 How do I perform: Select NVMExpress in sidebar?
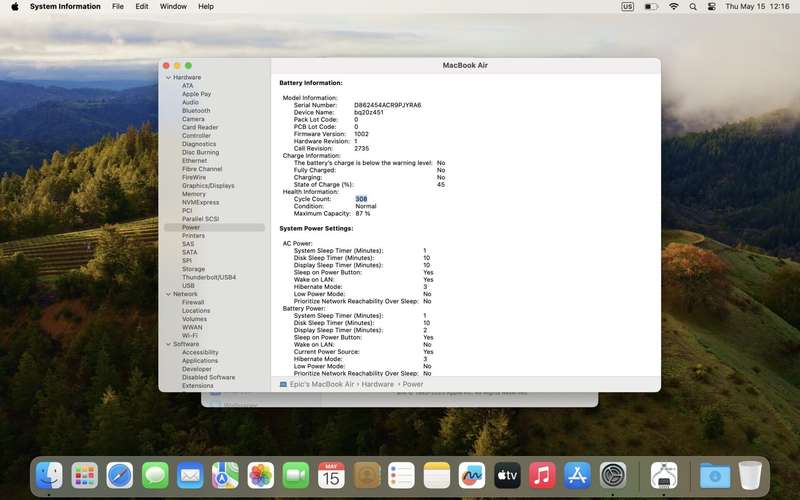[x=201, y=203]
